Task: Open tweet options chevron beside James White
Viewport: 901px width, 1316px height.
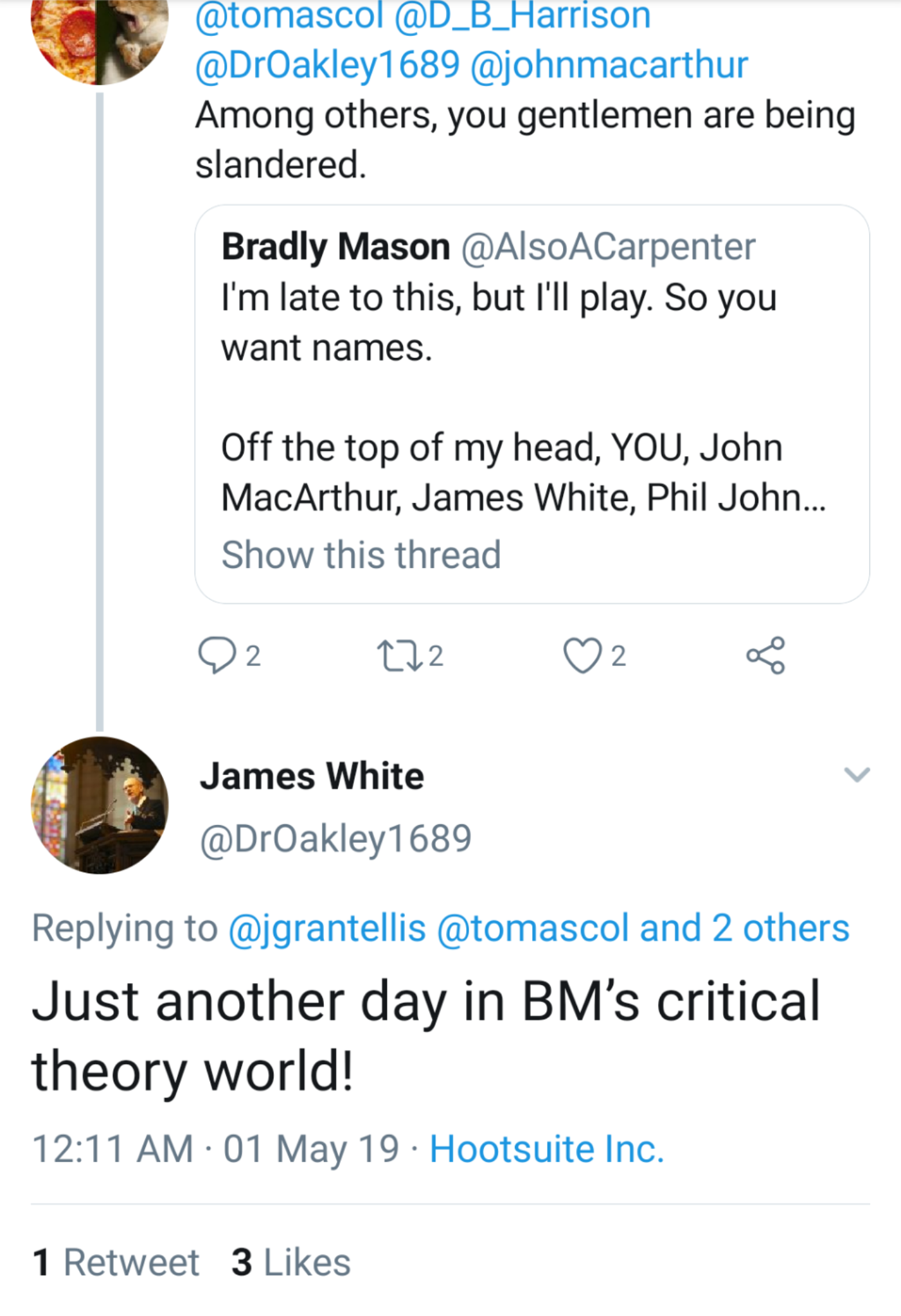Action: (857, 774)
